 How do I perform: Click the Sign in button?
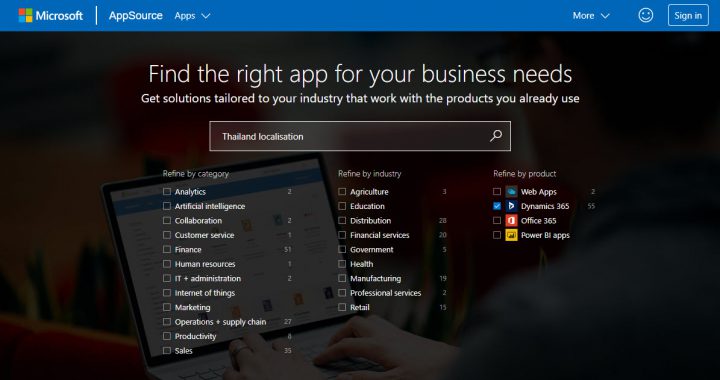pos(688,15)
